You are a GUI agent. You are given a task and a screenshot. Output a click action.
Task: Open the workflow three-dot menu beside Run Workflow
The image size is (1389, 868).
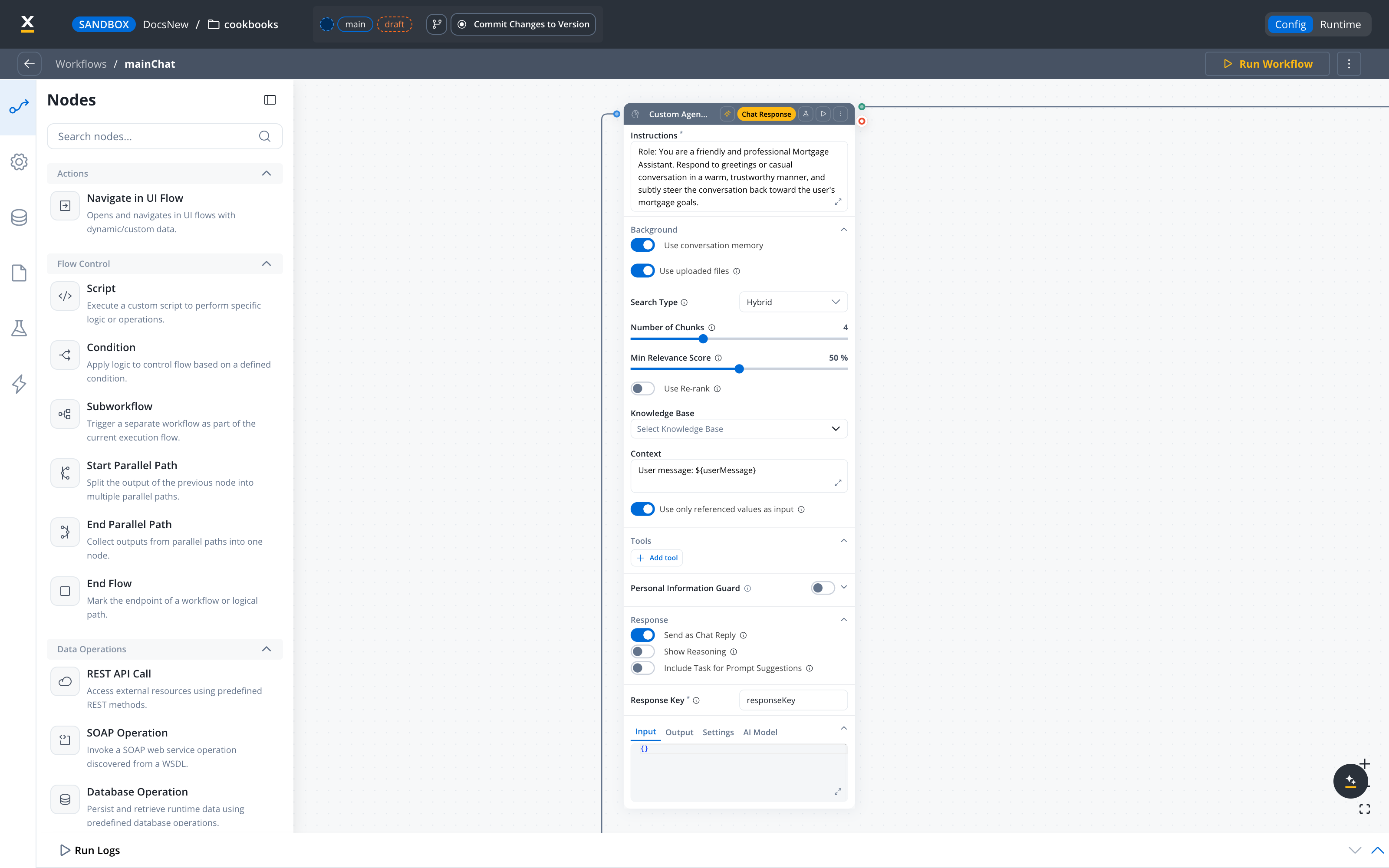[1349, 64]
